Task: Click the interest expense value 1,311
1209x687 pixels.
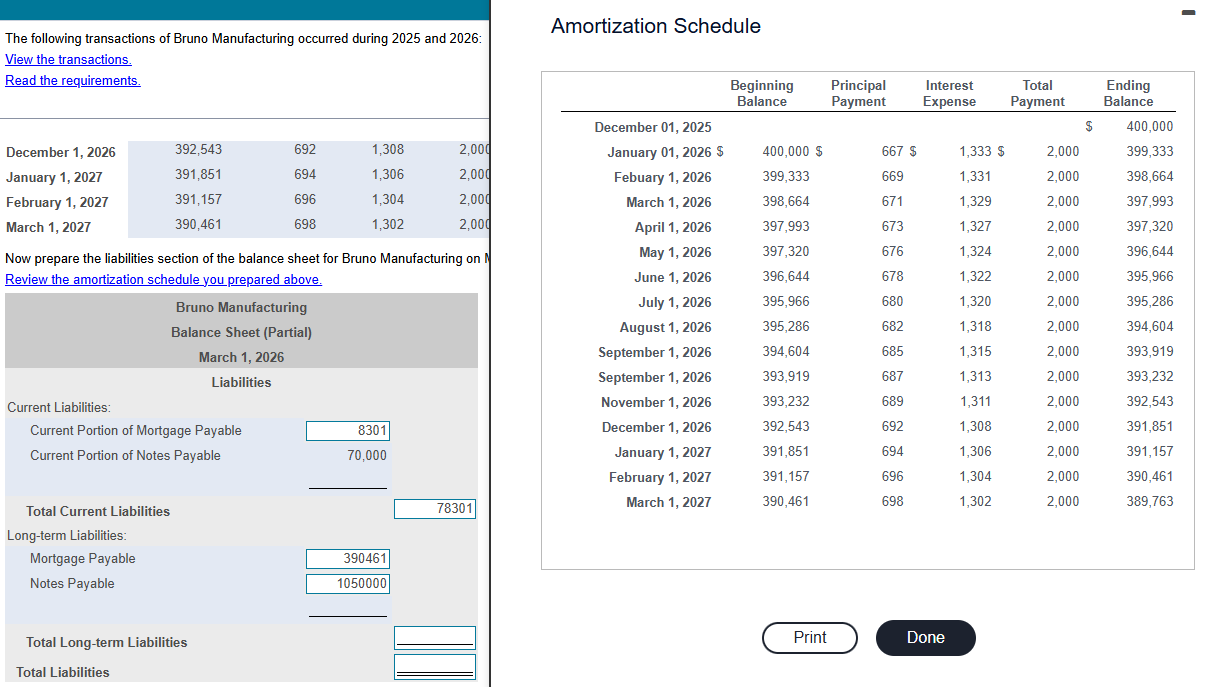Action: 975,401
